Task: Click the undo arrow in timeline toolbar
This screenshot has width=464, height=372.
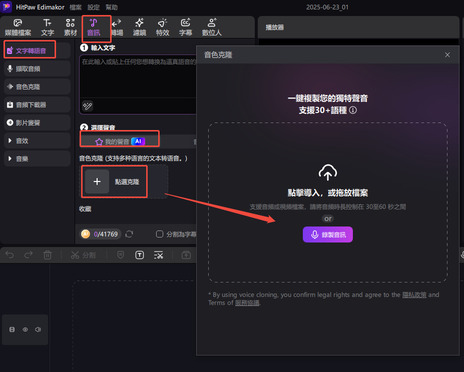Action: click(x=10, y=255)
